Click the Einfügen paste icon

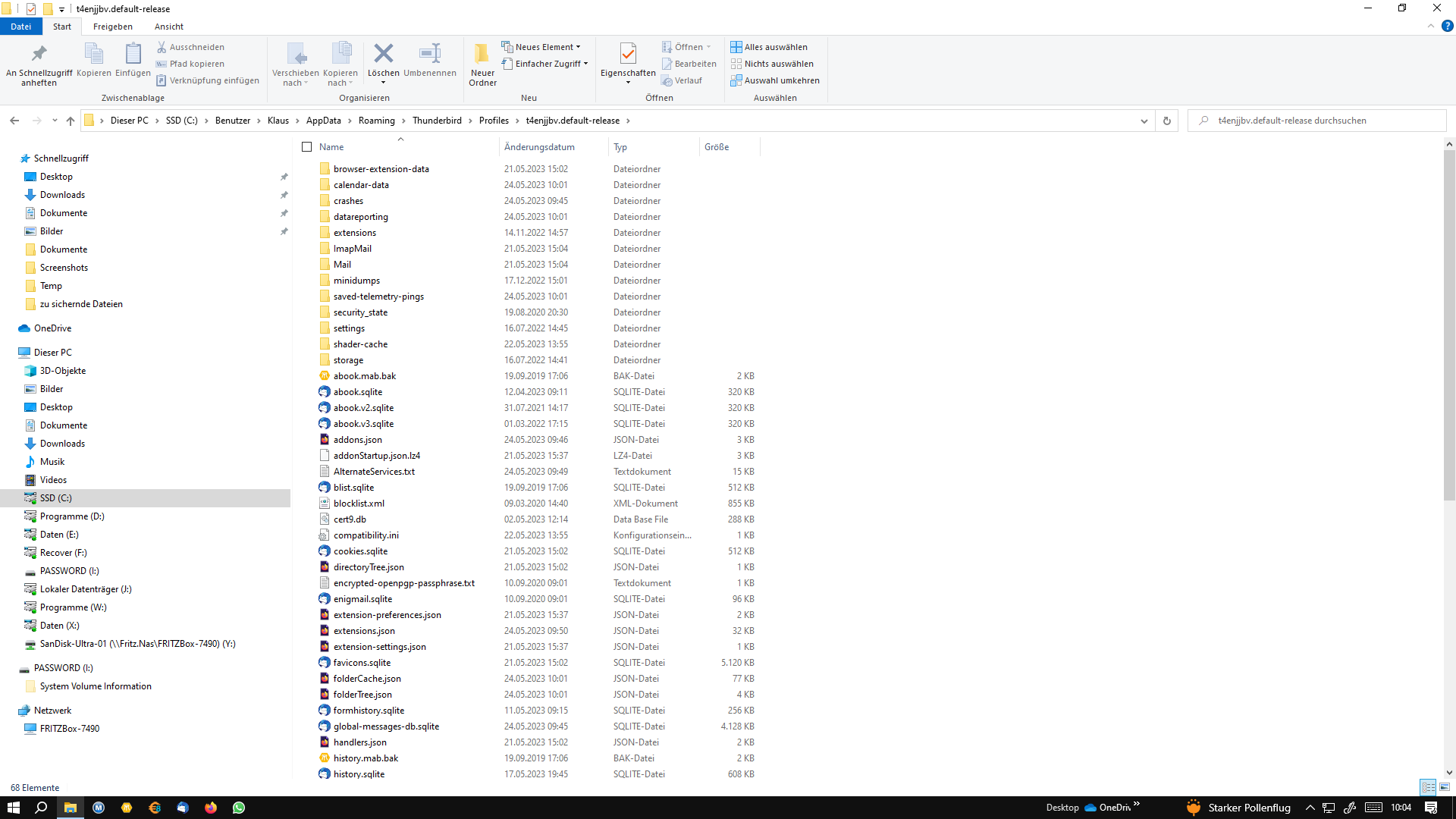(x=133, y=55)
